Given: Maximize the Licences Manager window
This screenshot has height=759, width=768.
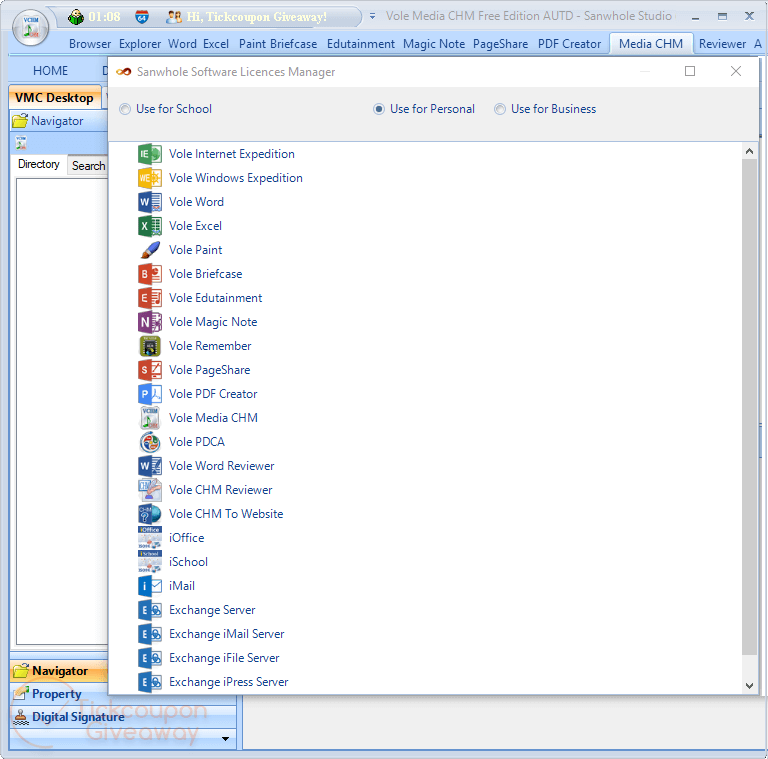Looking at the screenshot, I should point(690,71).
